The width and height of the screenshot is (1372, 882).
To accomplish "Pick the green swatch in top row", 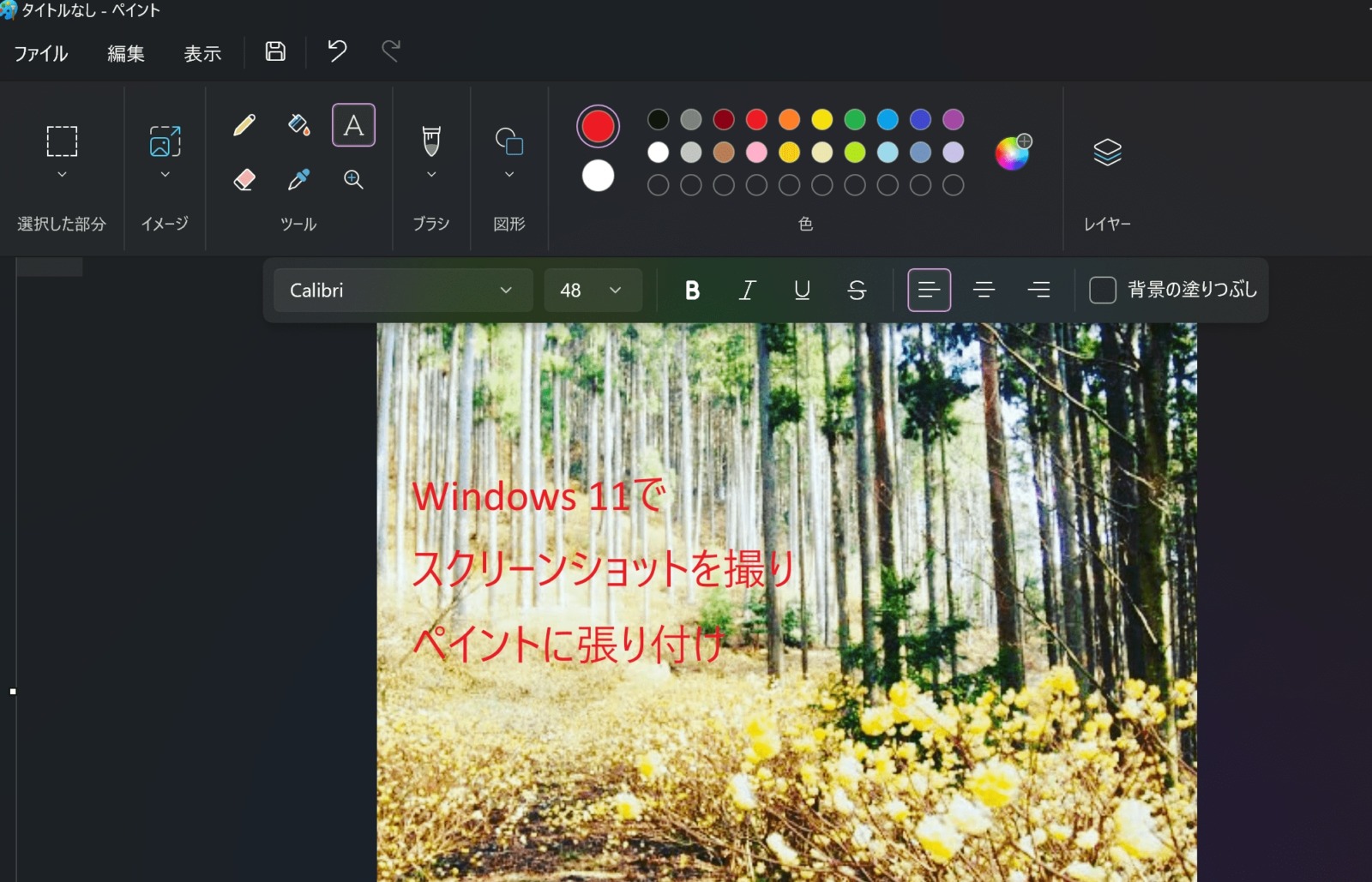I will [x=855, y=119].
